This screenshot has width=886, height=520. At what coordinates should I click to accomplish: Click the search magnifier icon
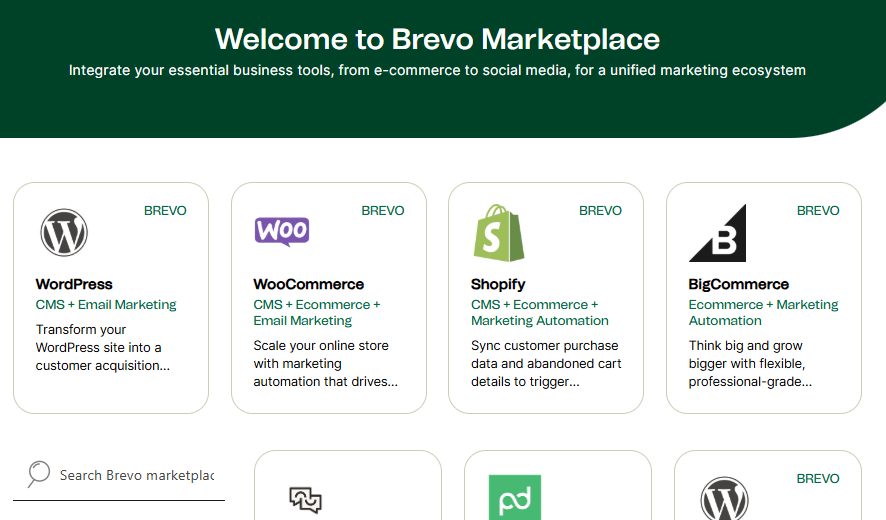click(38, 474)
